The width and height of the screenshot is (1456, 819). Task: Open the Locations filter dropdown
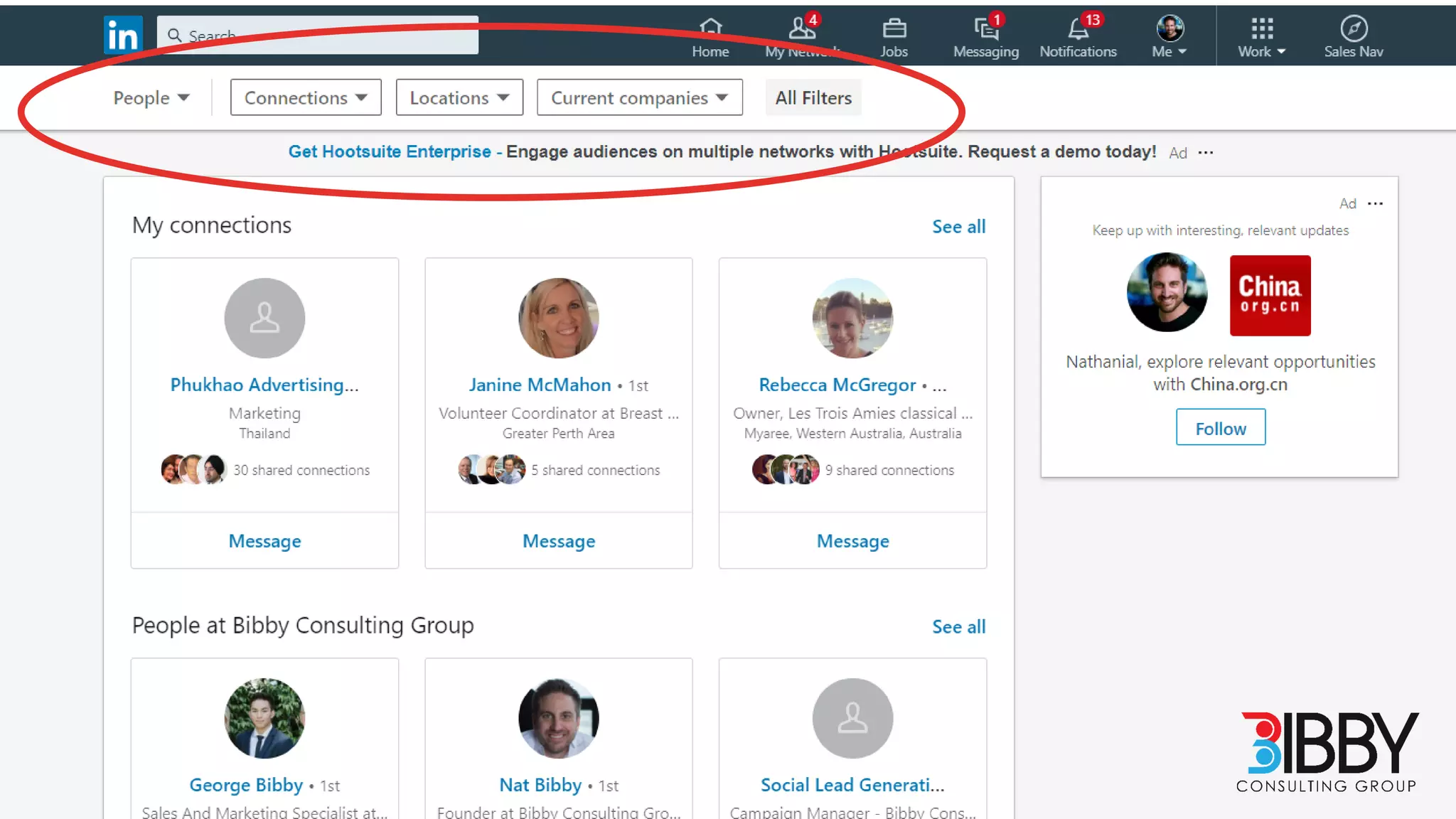pos(459,97)
